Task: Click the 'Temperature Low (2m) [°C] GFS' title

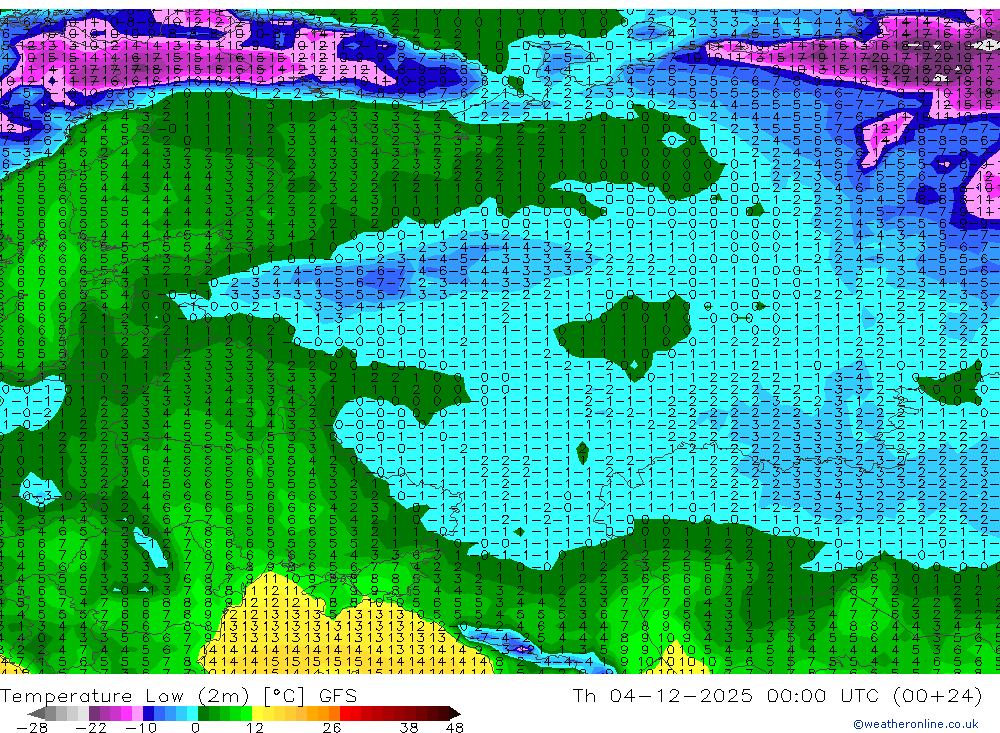Action: pyautogui.click(x=179, y=695)
